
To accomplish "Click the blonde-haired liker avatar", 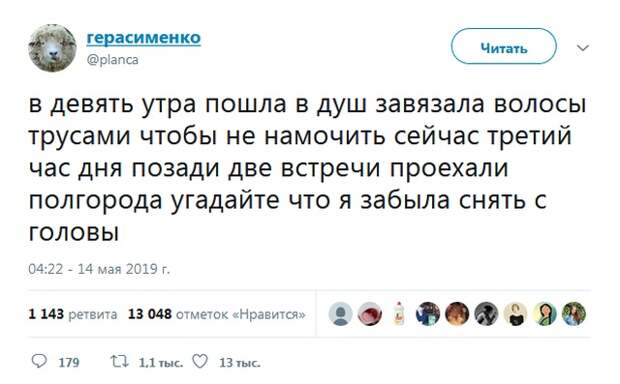I will (516, 314).
